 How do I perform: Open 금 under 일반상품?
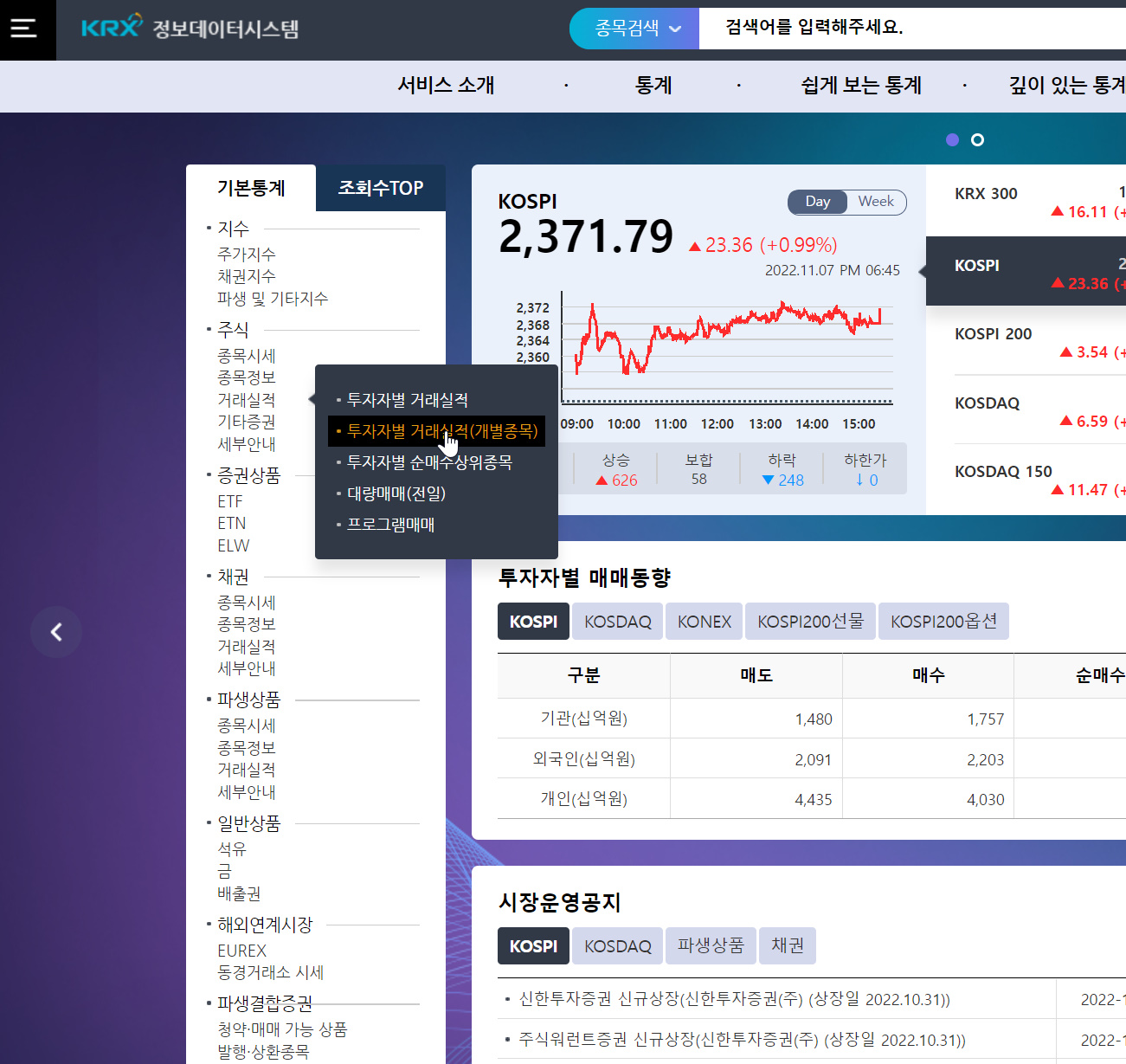click(x=224, y=871)
